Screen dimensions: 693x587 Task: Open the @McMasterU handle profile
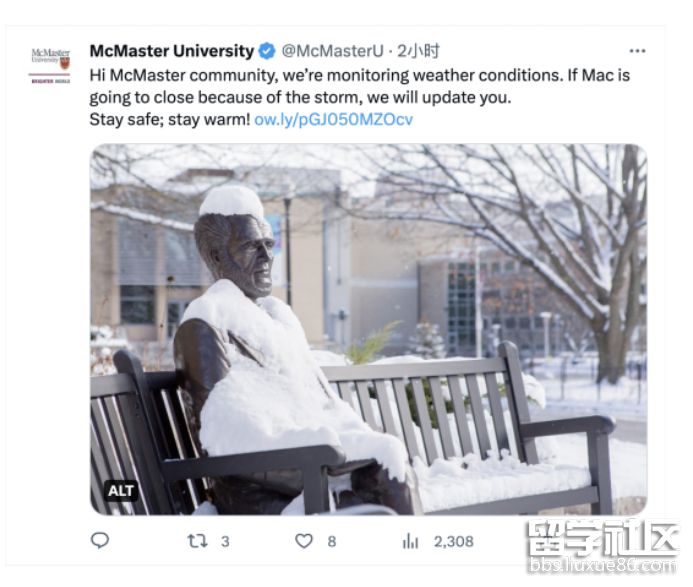tap(332, 51)
